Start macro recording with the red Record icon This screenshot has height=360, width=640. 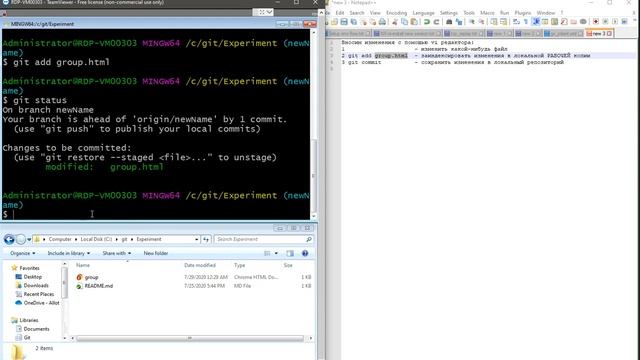click(596, 22)
